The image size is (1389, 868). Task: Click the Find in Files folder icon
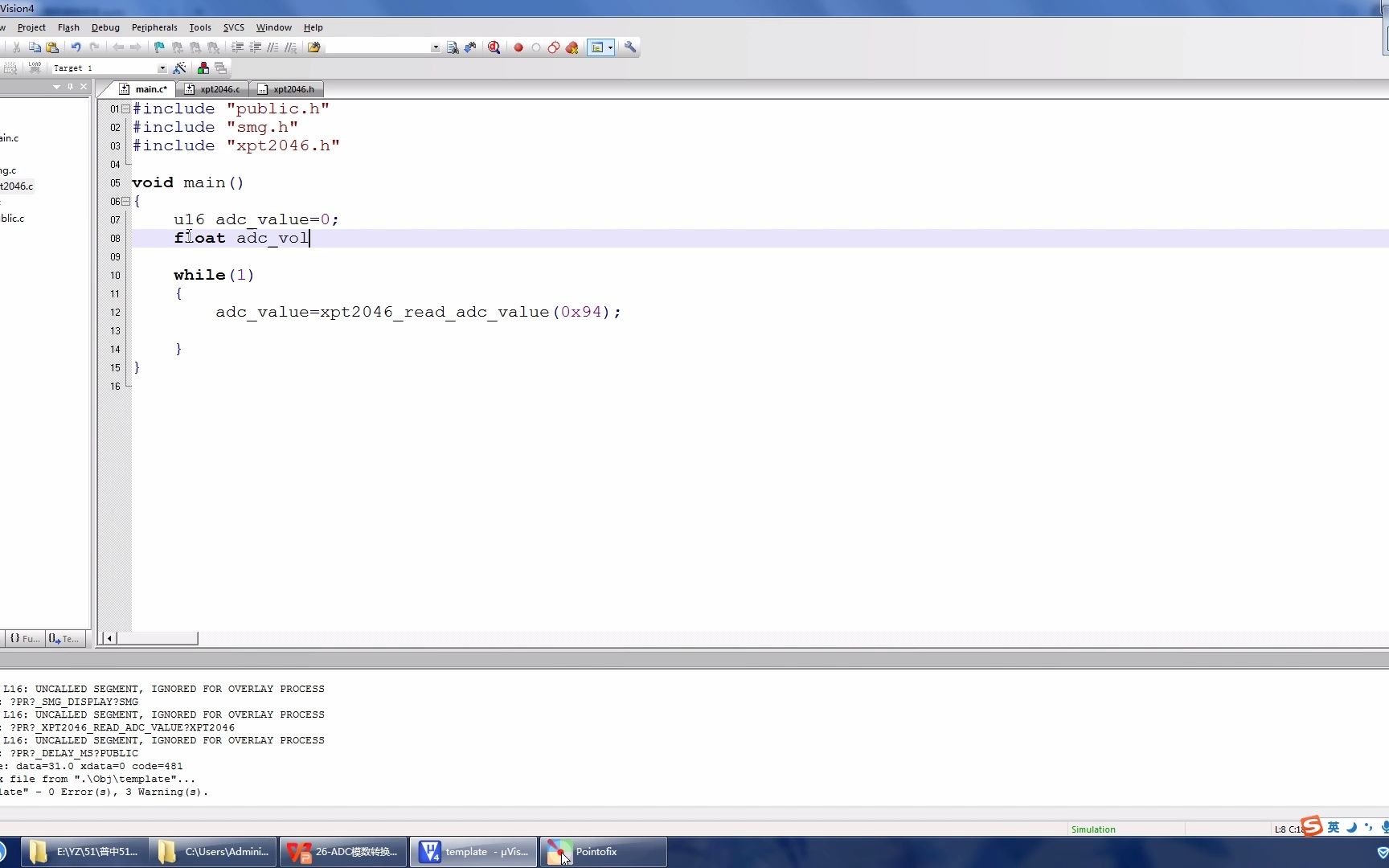[x=314, y=47]
